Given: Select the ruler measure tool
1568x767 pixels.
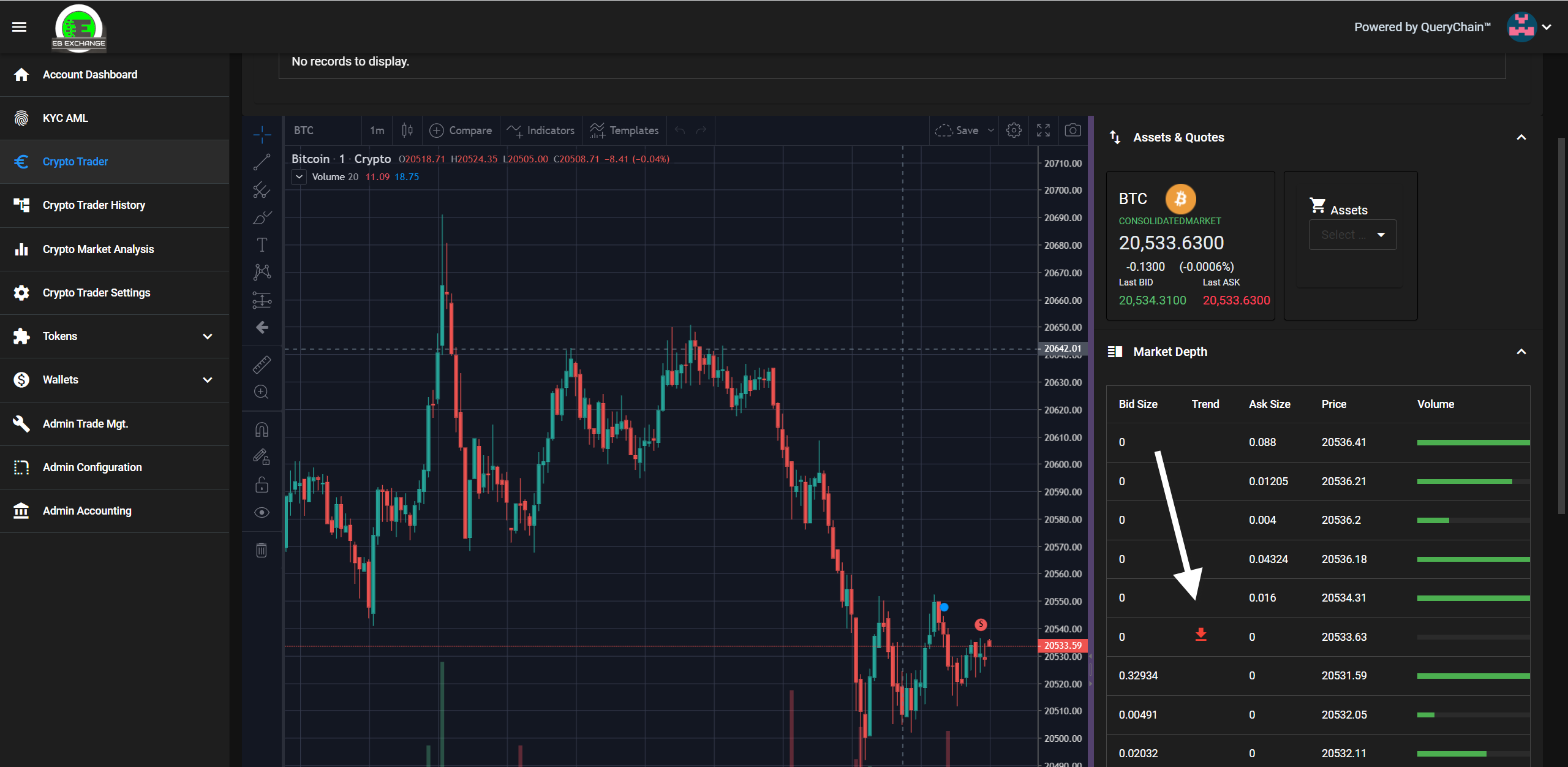Looking at the screenshot, I should (262, 365).
